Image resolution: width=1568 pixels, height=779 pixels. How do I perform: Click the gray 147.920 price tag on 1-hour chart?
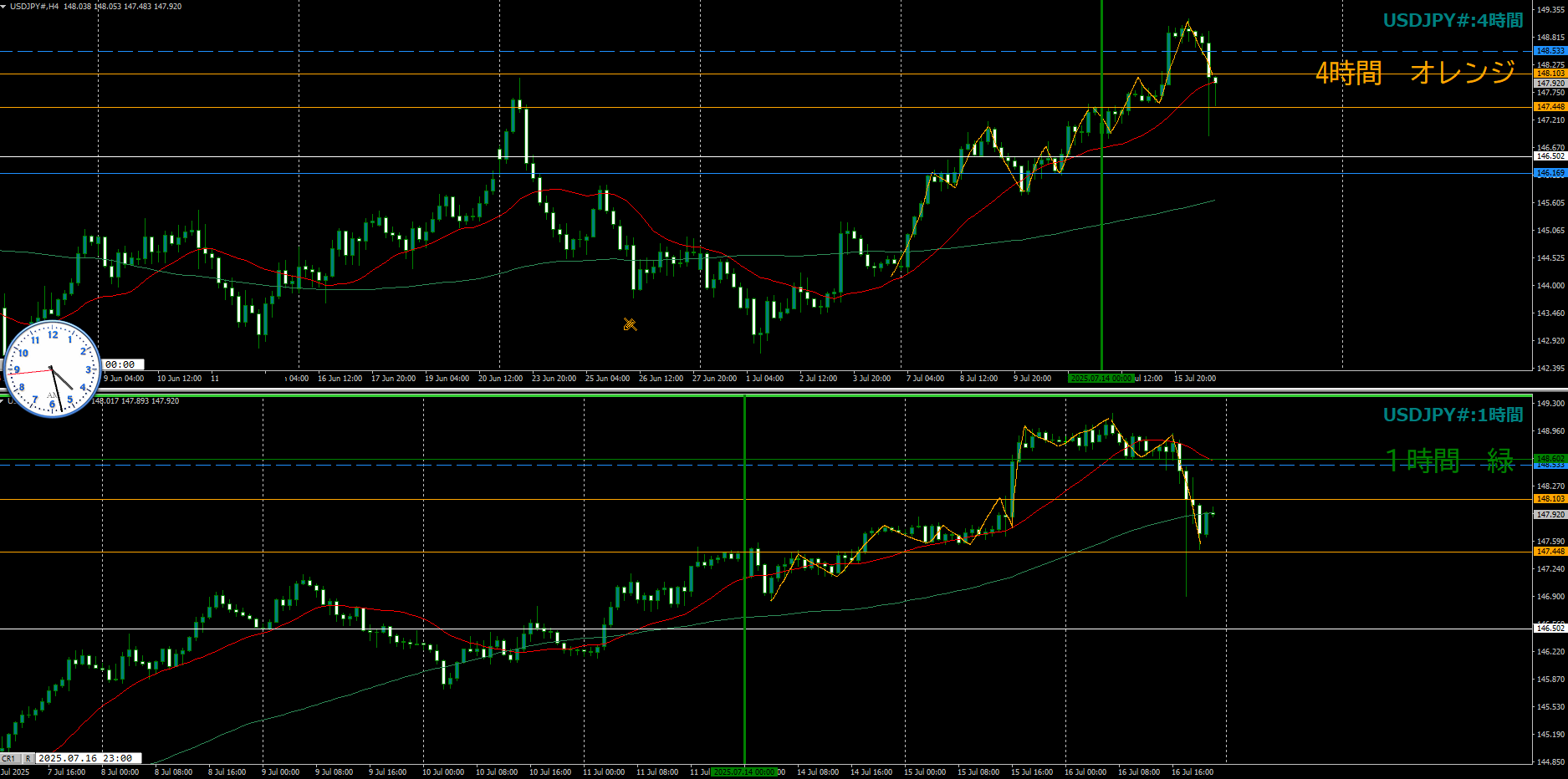pyautogui.click(x=1550, y=515)
